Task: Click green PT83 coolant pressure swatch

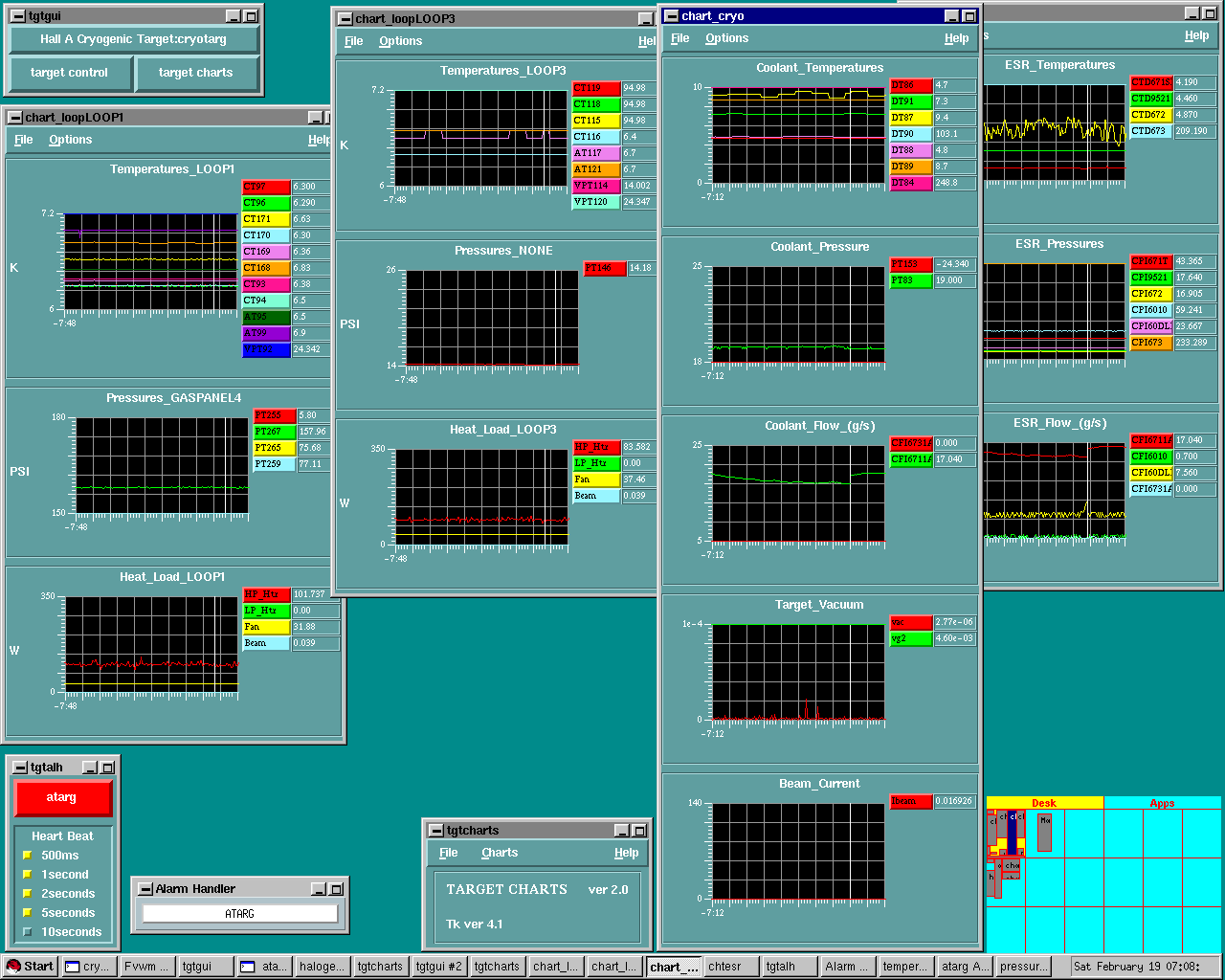Action: tap(911, 280)
